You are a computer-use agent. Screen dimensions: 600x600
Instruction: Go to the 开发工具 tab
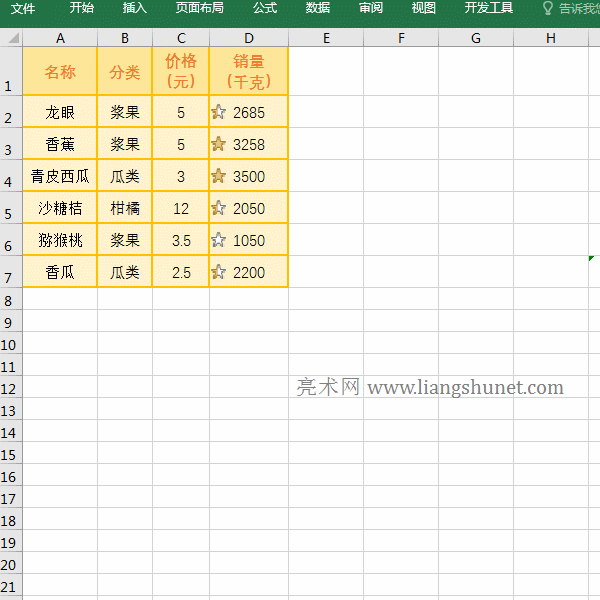pos(489,8)
